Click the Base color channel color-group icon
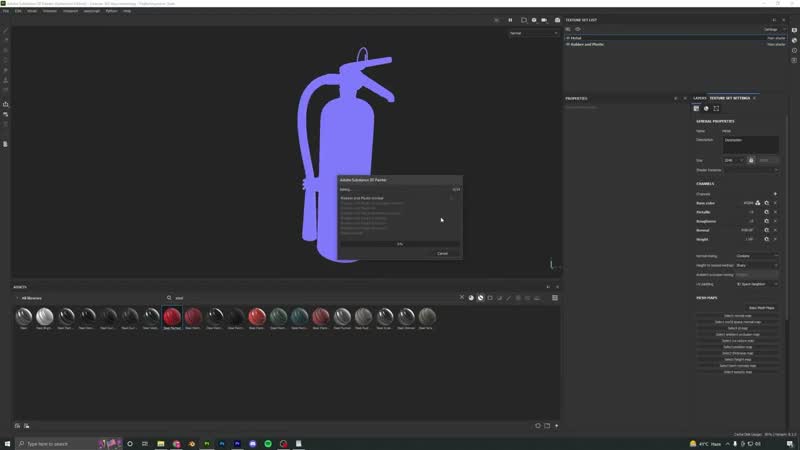The width and height of the screenshot is (800, 450). pyautogui.click(x=758, y=203)
